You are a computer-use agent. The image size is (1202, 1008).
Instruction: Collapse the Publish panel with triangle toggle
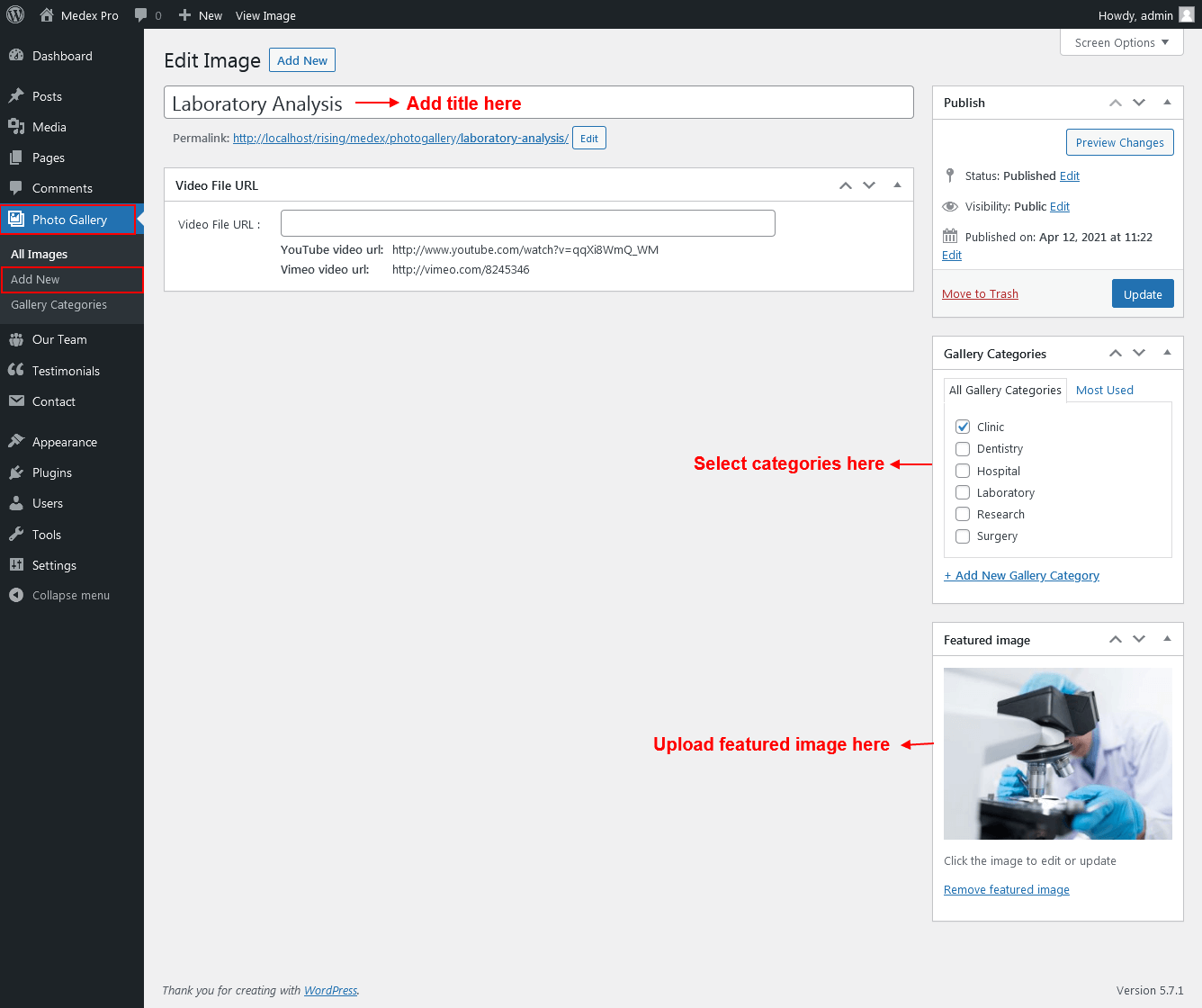(x=1167, y=103)
